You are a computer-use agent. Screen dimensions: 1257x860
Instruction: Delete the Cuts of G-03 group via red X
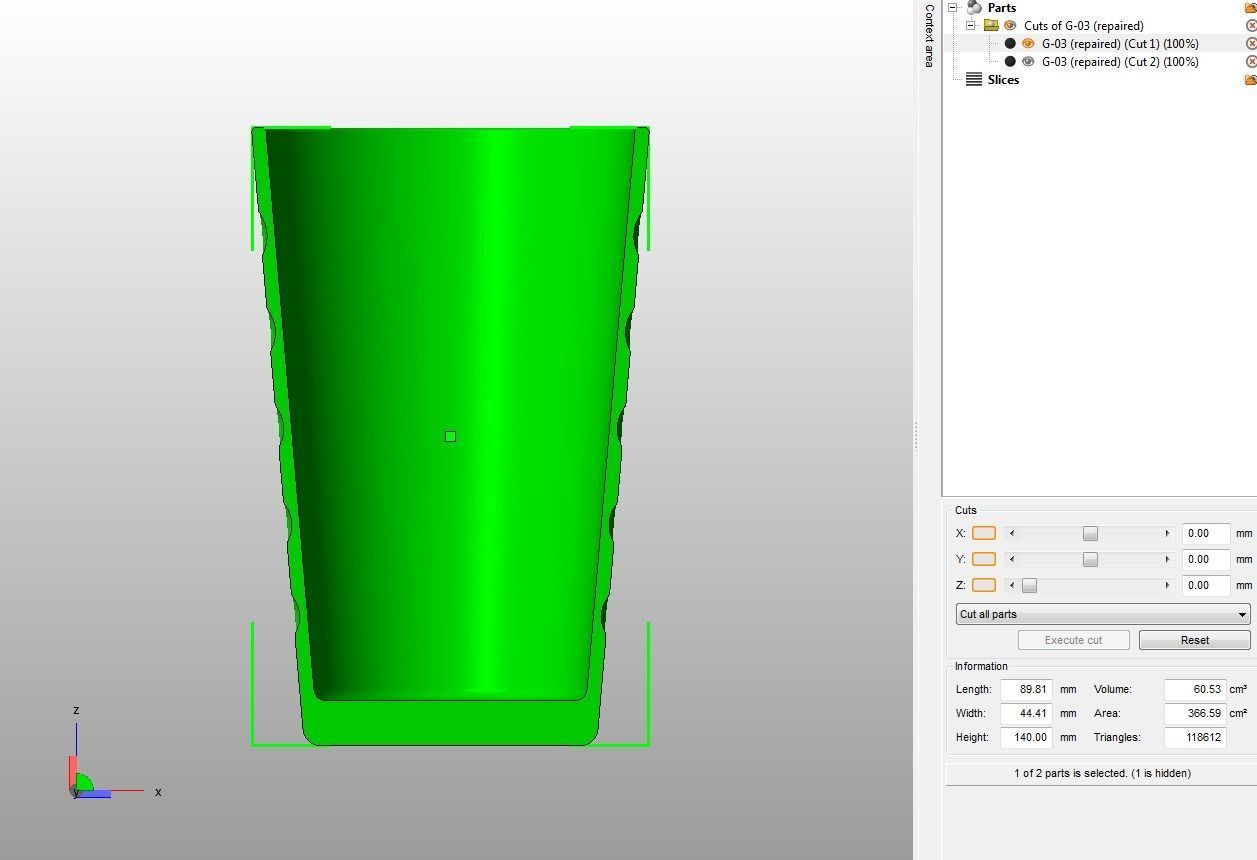point(1250,25)
